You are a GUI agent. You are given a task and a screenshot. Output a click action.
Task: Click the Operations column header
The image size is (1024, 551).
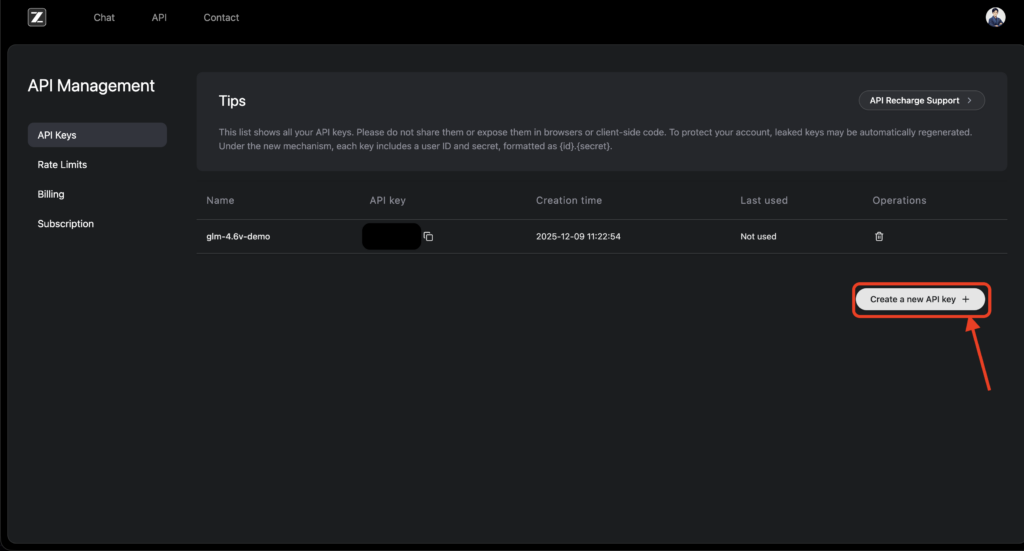click(899, 201)
